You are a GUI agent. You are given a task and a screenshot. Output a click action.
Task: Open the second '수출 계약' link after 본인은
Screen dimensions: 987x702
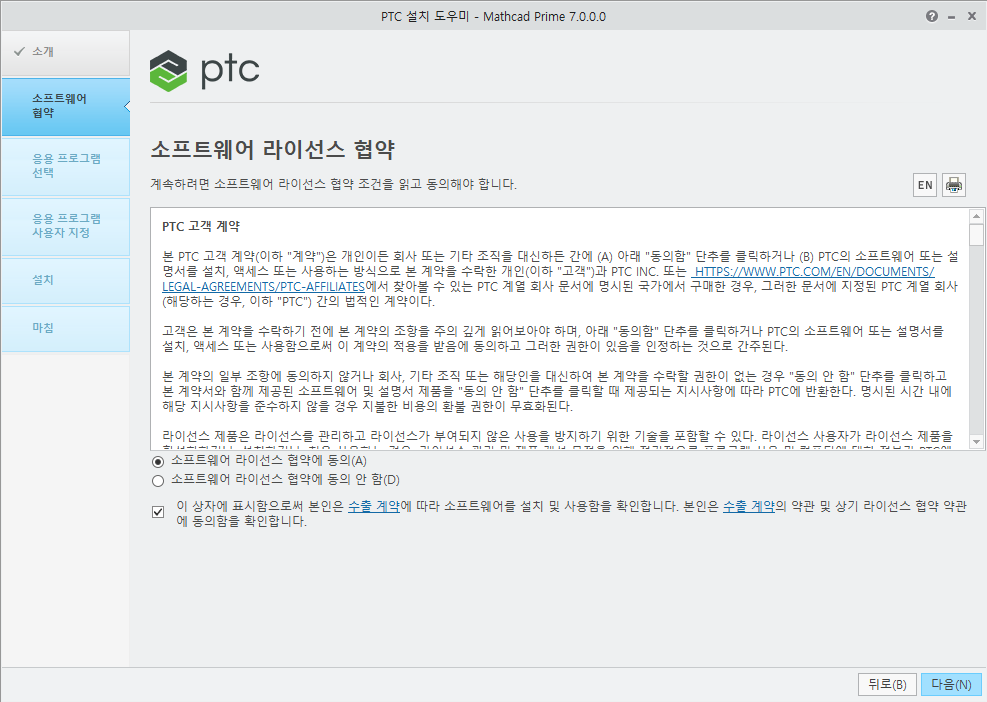point(748,506)
